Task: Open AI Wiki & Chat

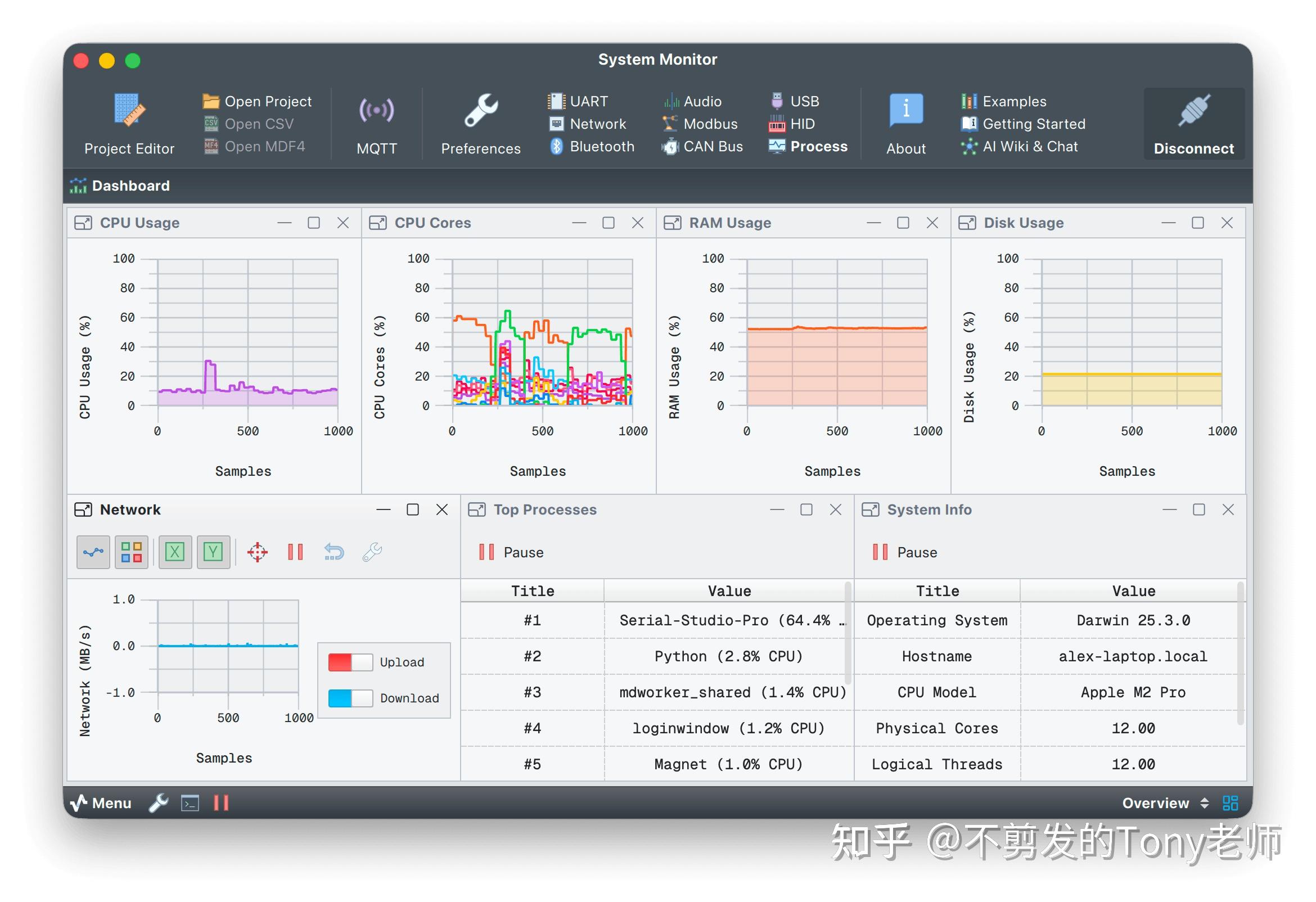Action: [x=1018, y=147]
